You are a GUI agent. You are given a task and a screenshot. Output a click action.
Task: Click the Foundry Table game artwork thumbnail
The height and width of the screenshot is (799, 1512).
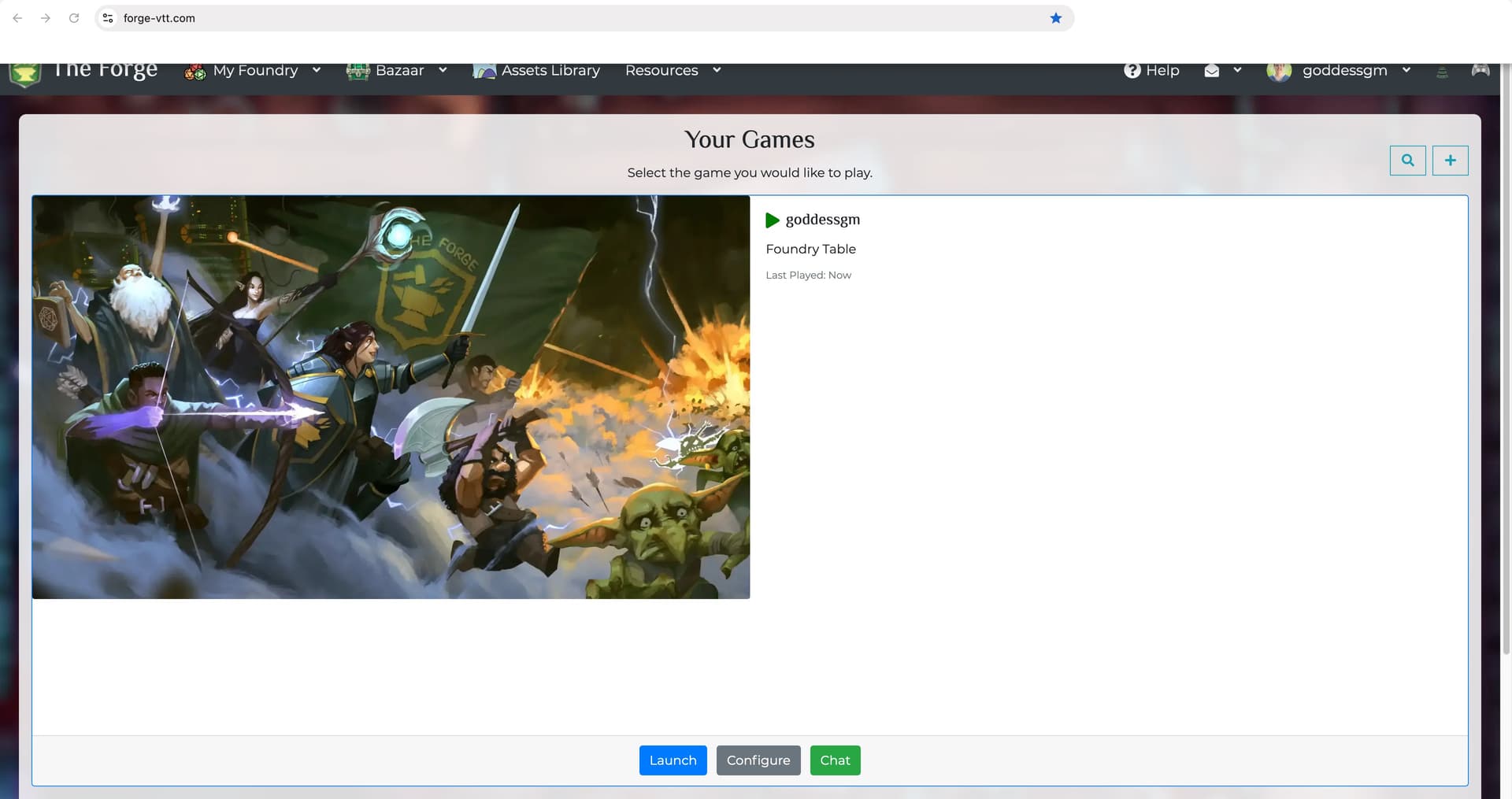[x=391, y=397]
